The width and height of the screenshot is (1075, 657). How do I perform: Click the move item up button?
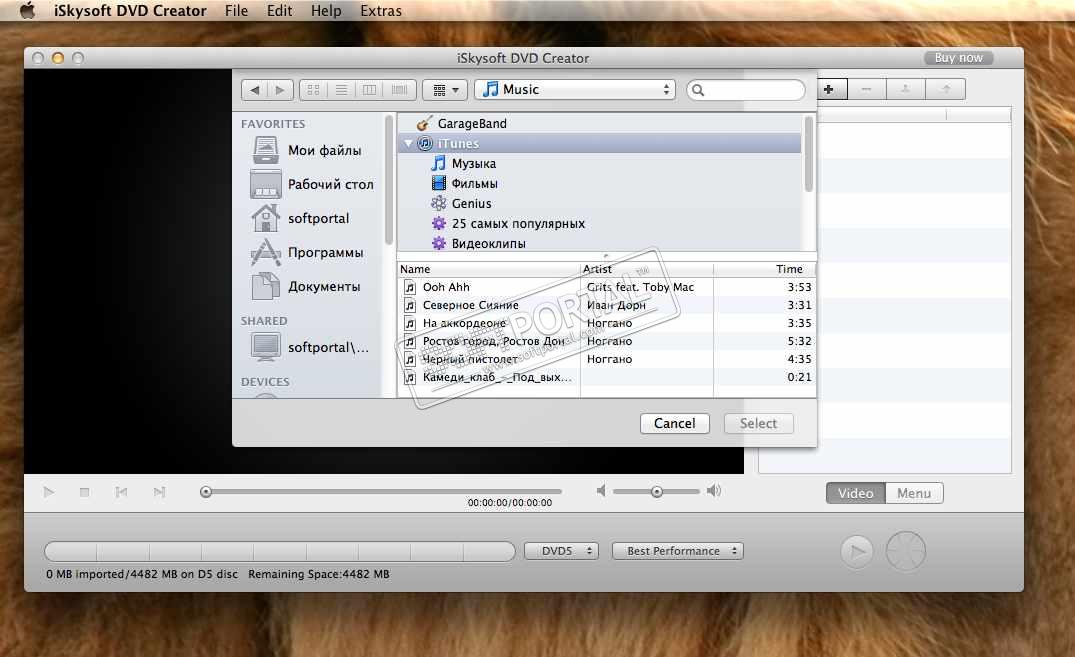click(945, 89)
